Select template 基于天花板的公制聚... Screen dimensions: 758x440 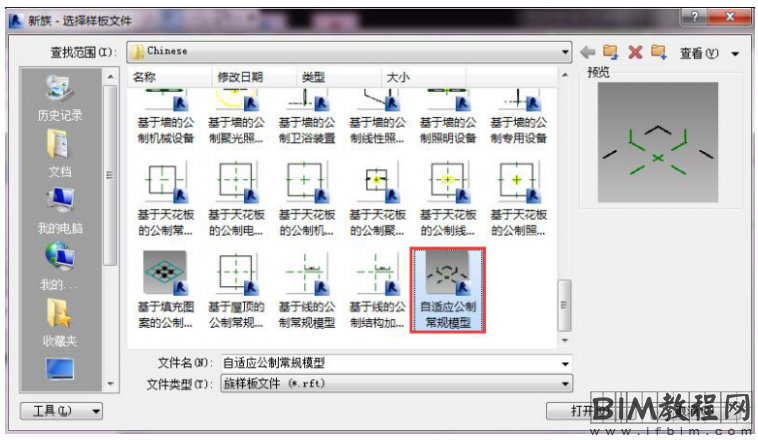pyautogui.click(x=378, y=199)
